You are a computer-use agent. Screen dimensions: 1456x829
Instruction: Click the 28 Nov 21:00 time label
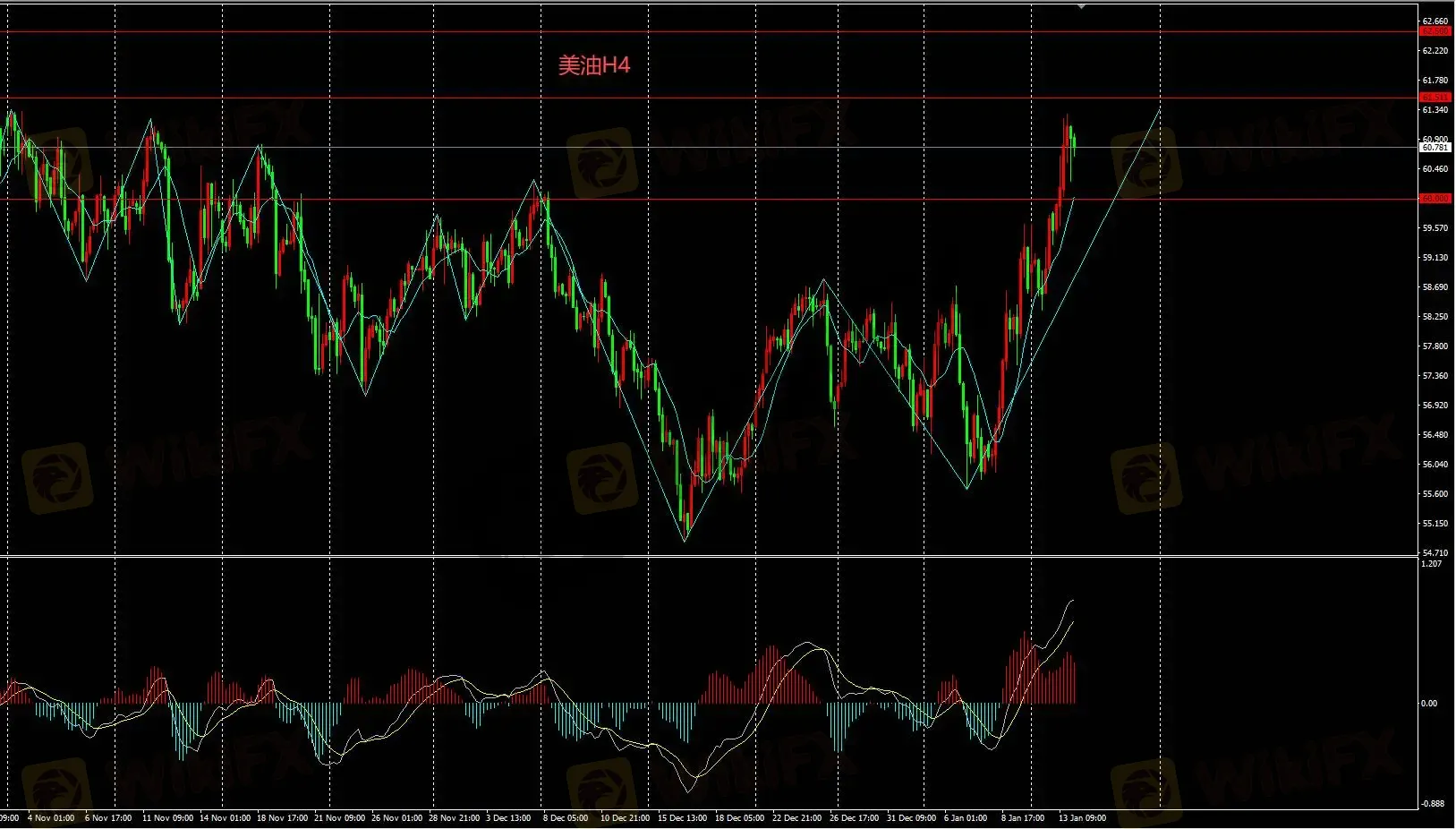coord(453,818)
